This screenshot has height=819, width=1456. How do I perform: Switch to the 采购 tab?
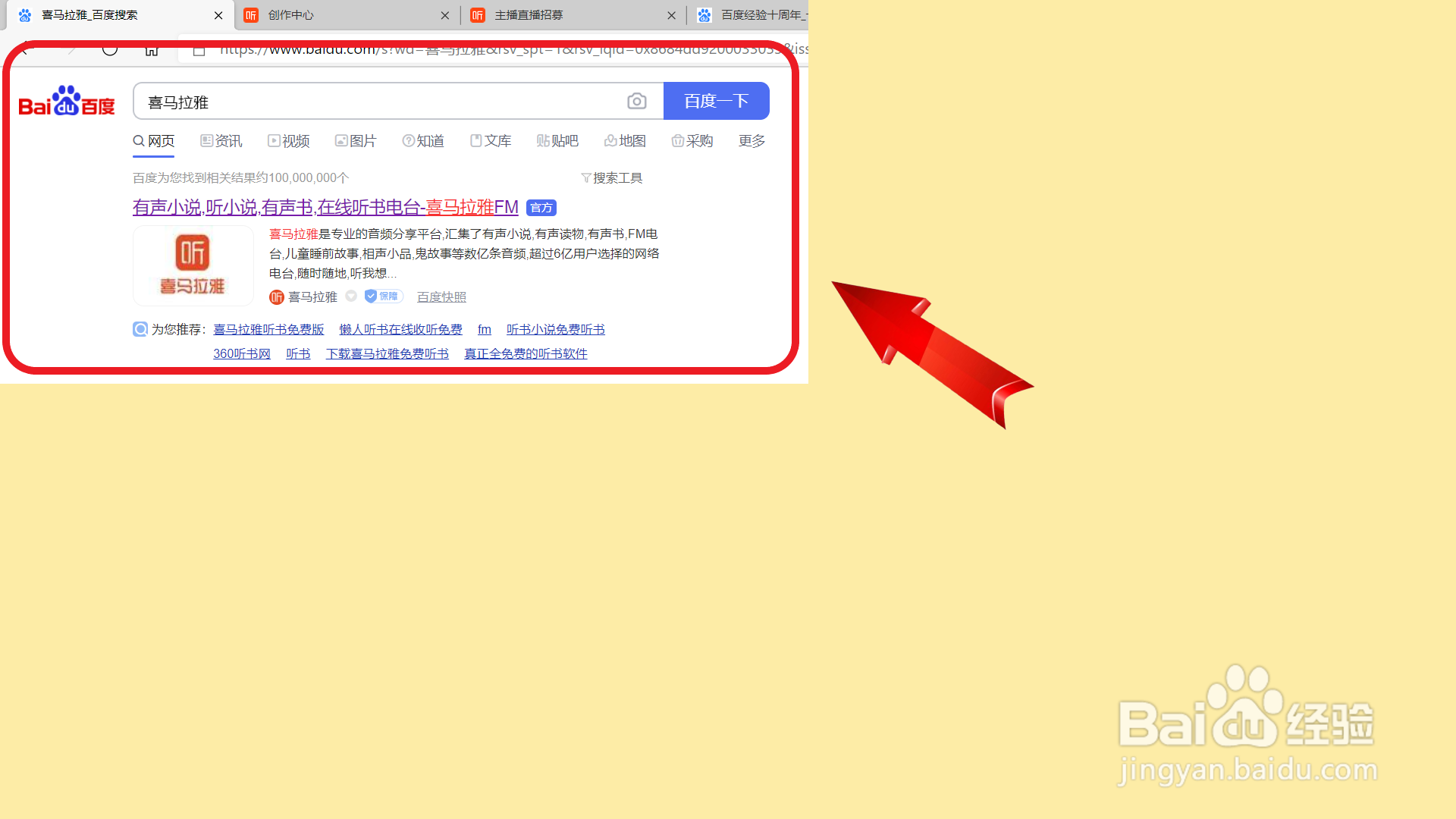(x=692, y=141)
